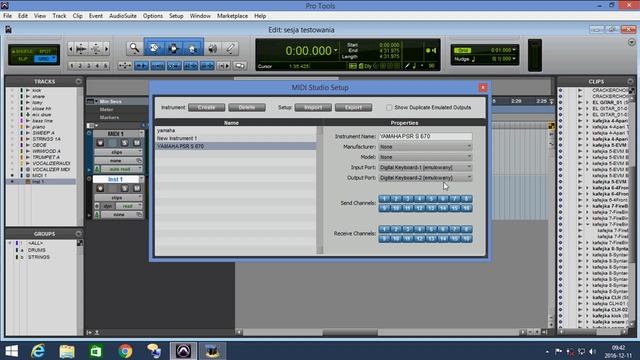Click the Groups list options icon
The height and width of the screenshot is (360, 640).
tap(78, 233)
